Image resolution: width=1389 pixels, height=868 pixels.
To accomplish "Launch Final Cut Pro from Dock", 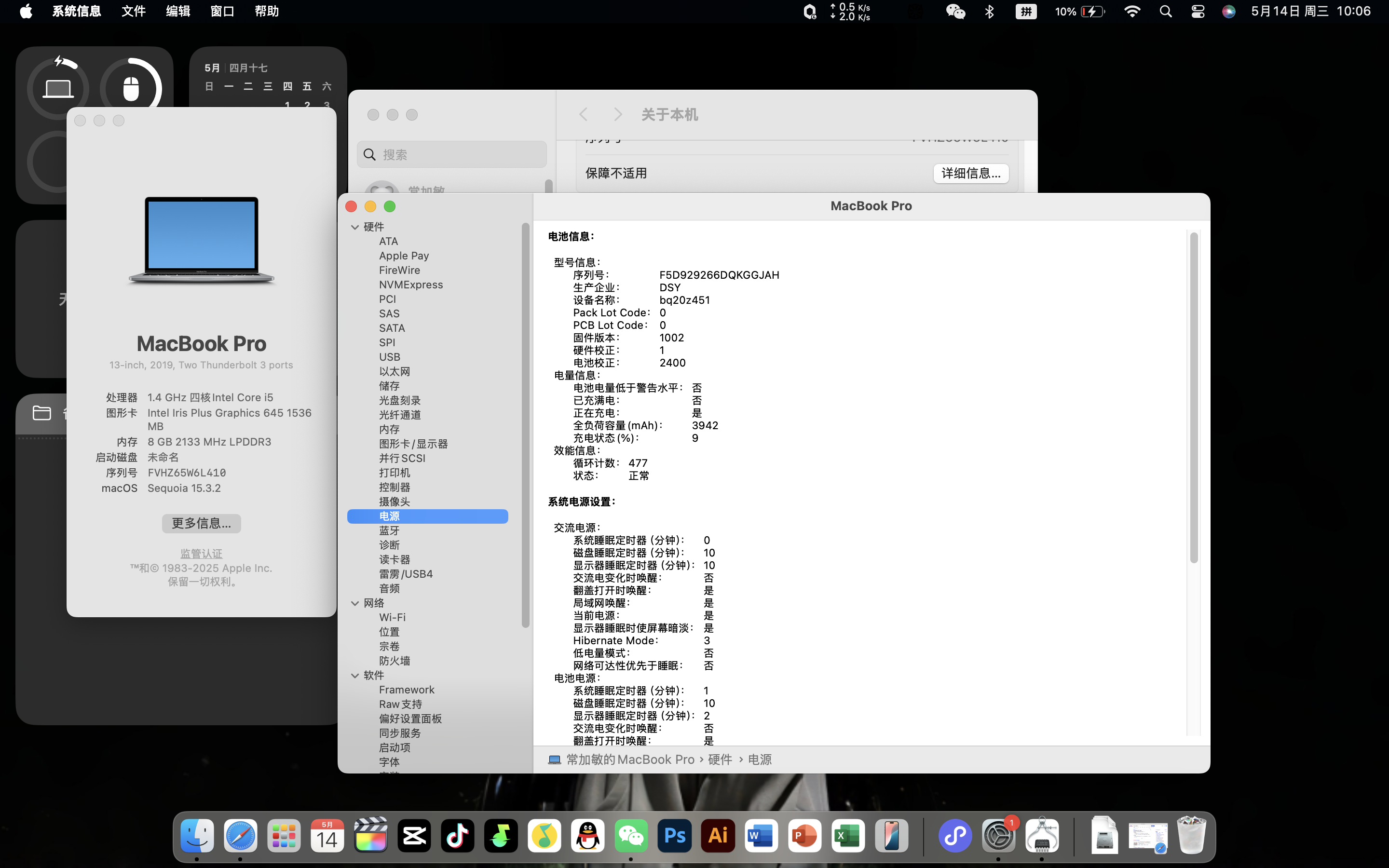I will (371, 836).
